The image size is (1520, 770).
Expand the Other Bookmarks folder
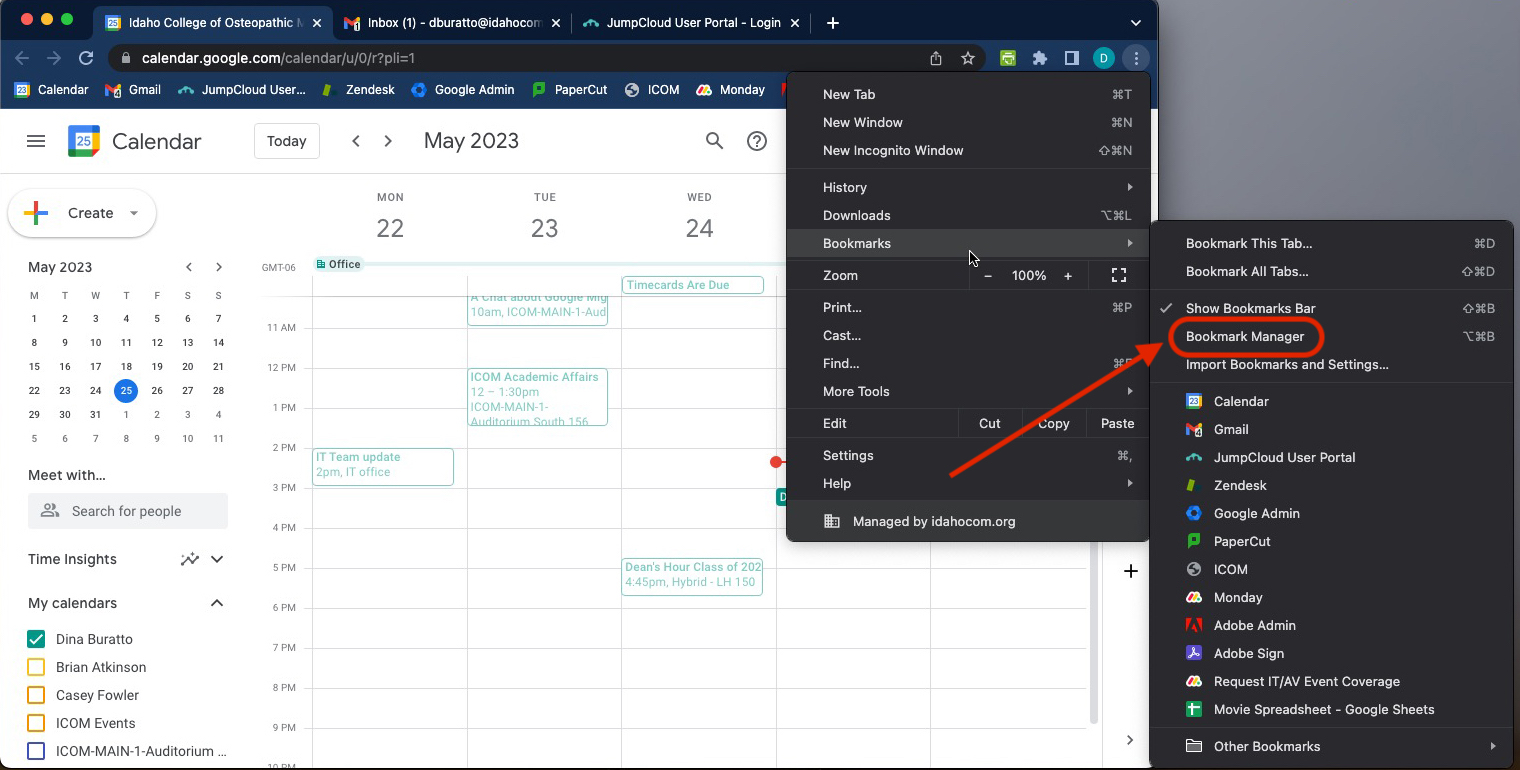click(x=1332, y=746)
